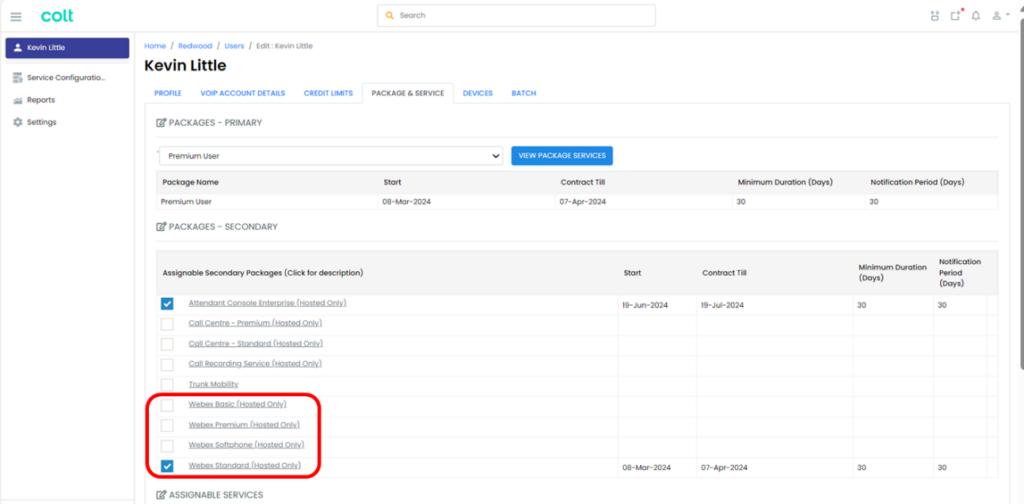Check Webex Softphone checkbox

[x=167, y=445]
